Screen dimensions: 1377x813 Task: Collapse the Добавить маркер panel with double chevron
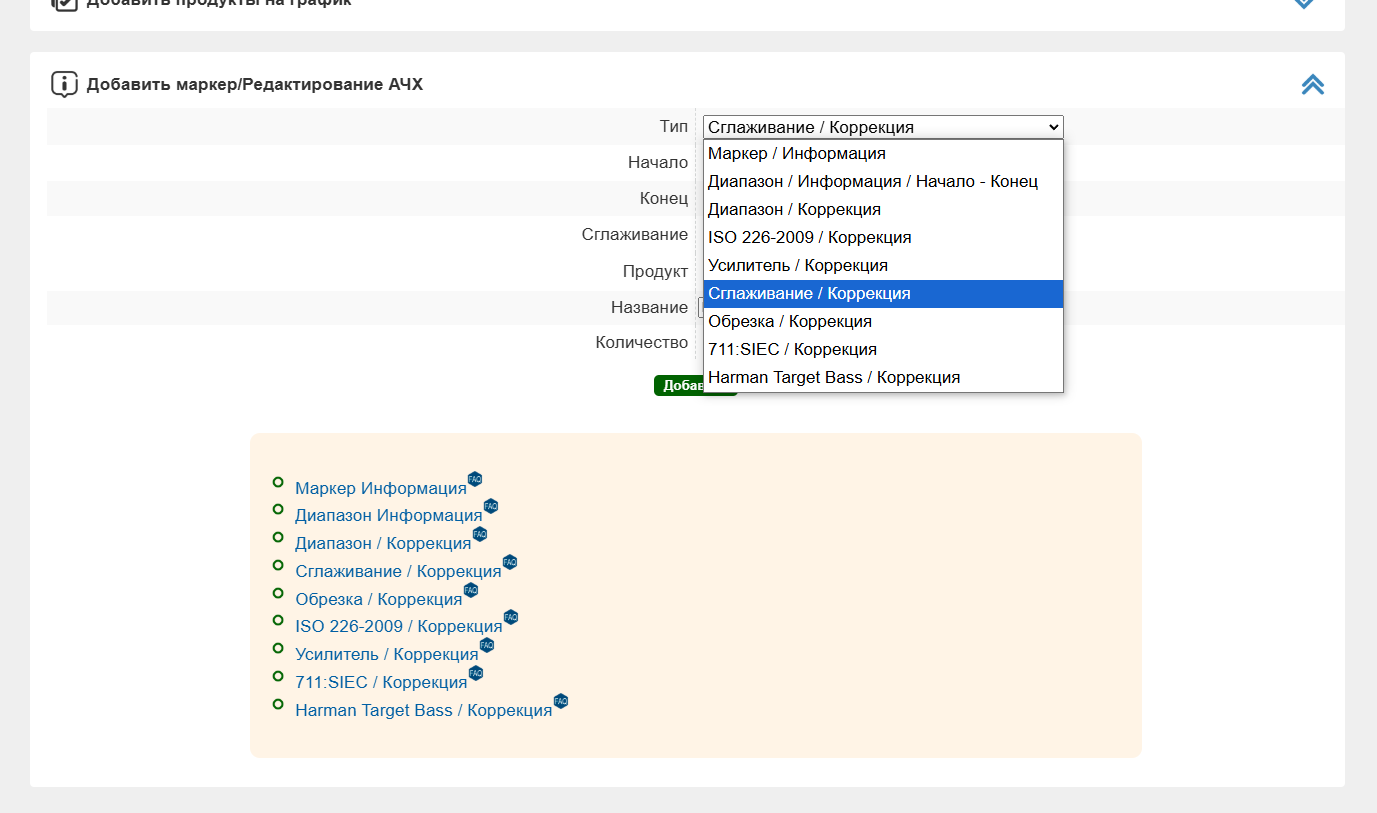[x=1312, y=85]
